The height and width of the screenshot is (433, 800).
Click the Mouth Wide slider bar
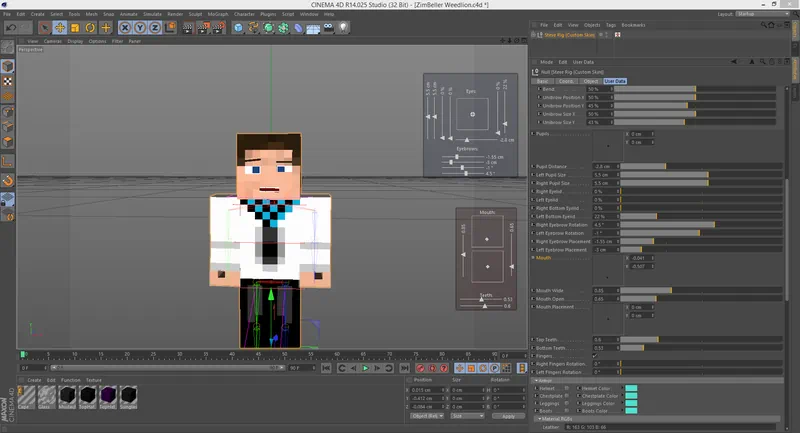point(701,290)
